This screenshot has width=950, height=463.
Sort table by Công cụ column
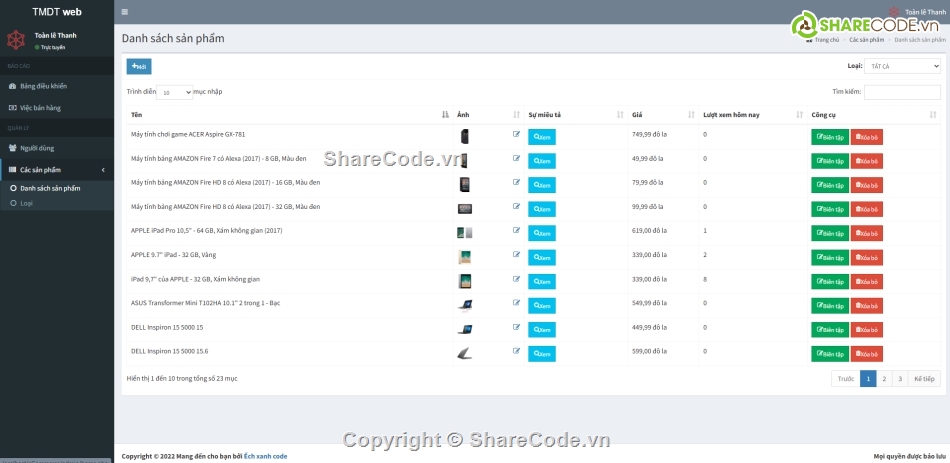(x=874, y=115)
